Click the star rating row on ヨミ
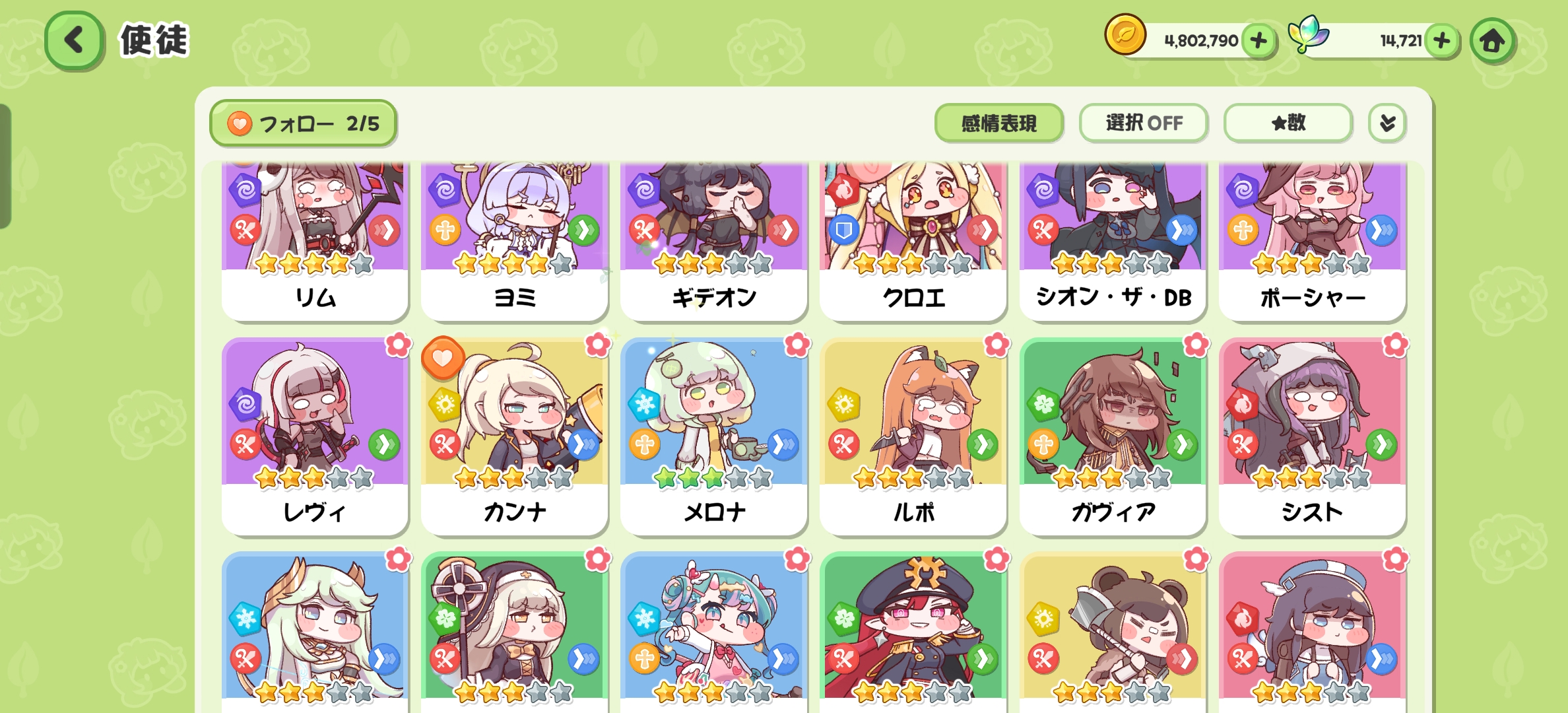 (x=514, y=263)
